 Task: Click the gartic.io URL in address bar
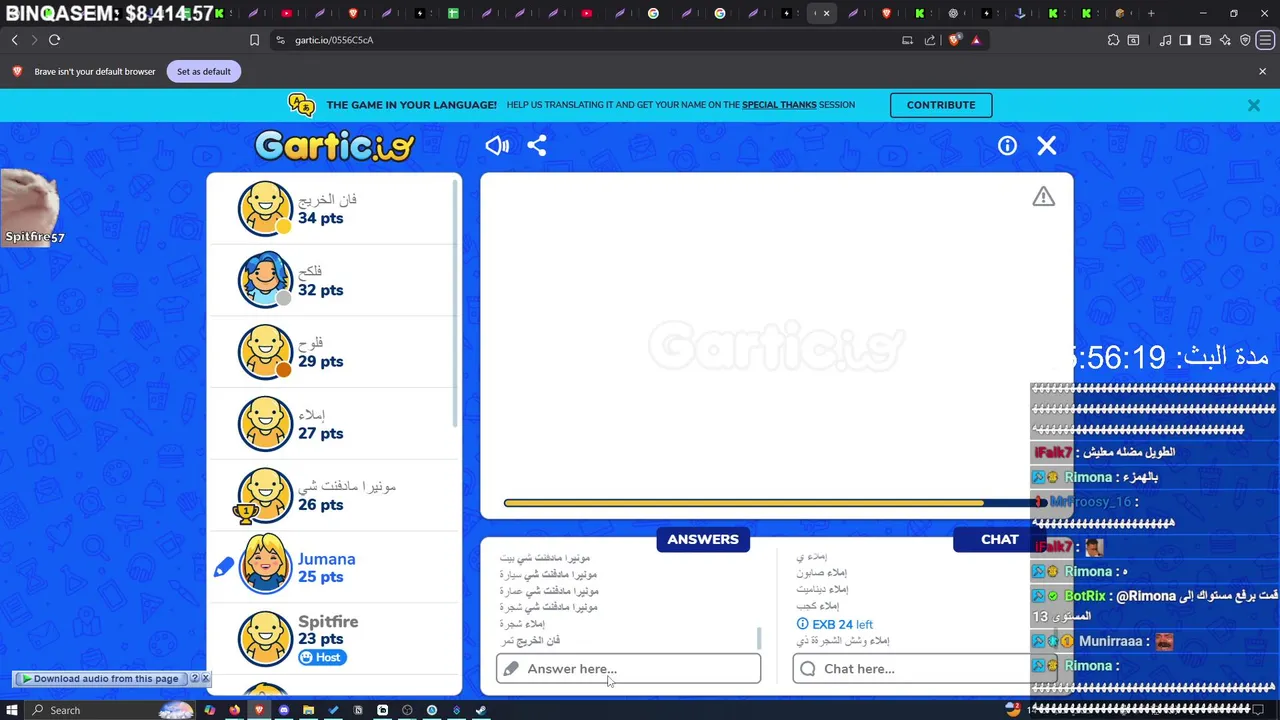[334, 40]
